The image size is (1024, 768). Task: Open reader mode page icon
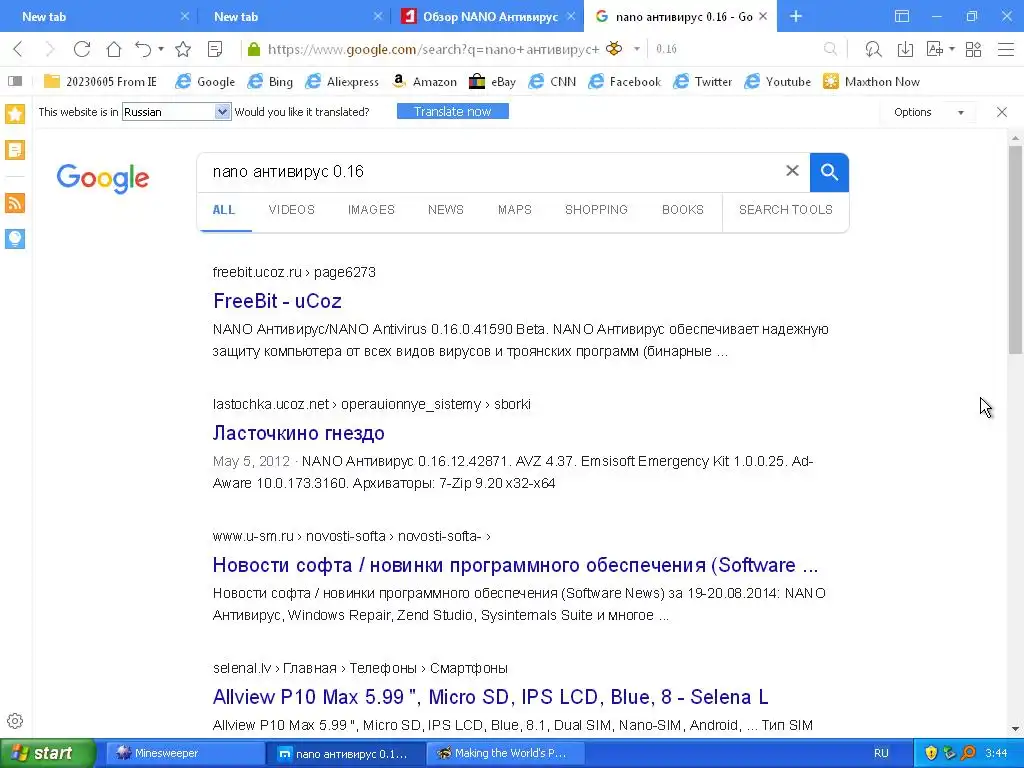tap(215, 49)
